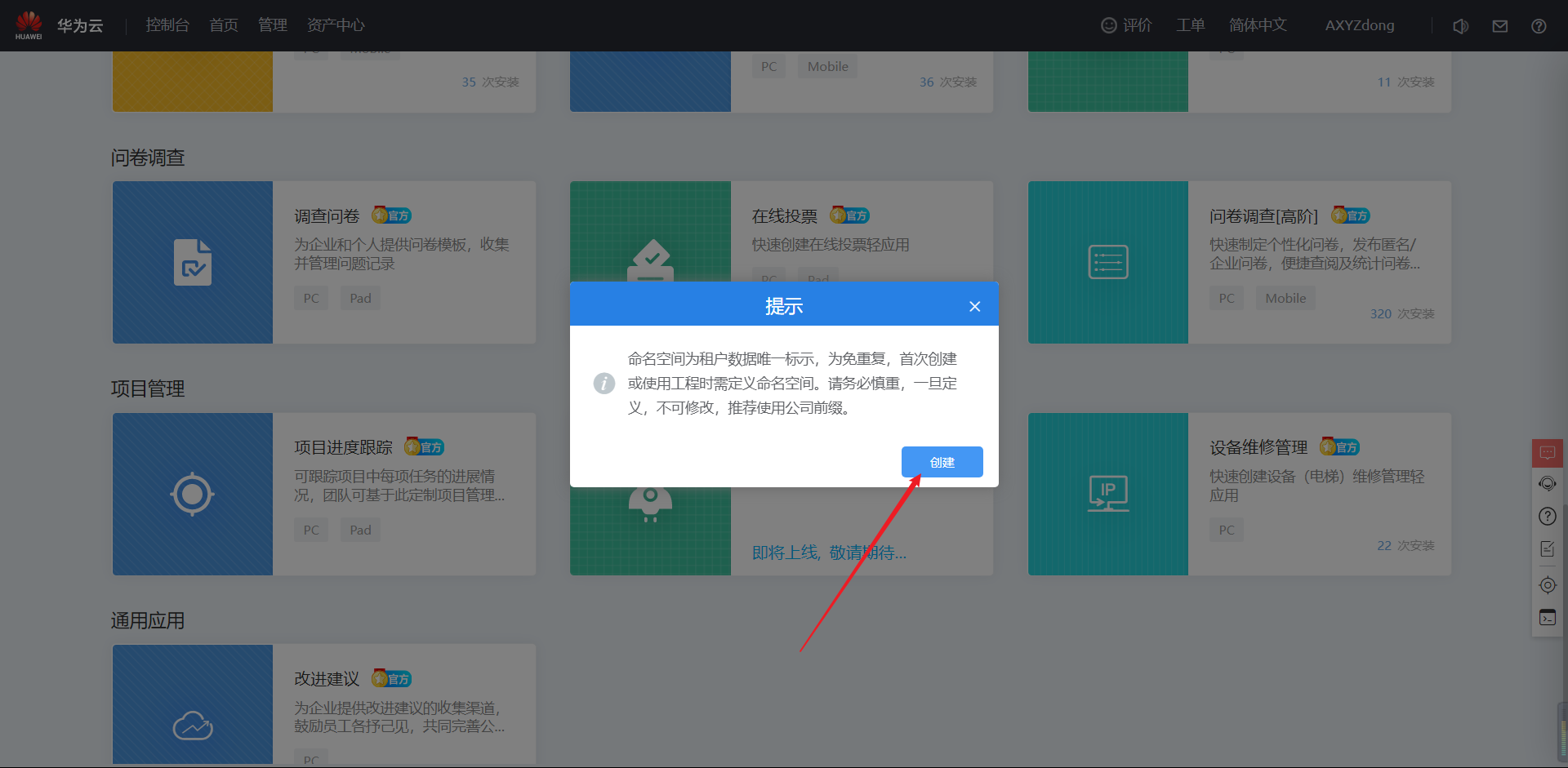Image resolution: width=1568 pixels, height=768 pixels.
Task: Click the 35 次安装 install count
Action: click(x=490, y=82)
